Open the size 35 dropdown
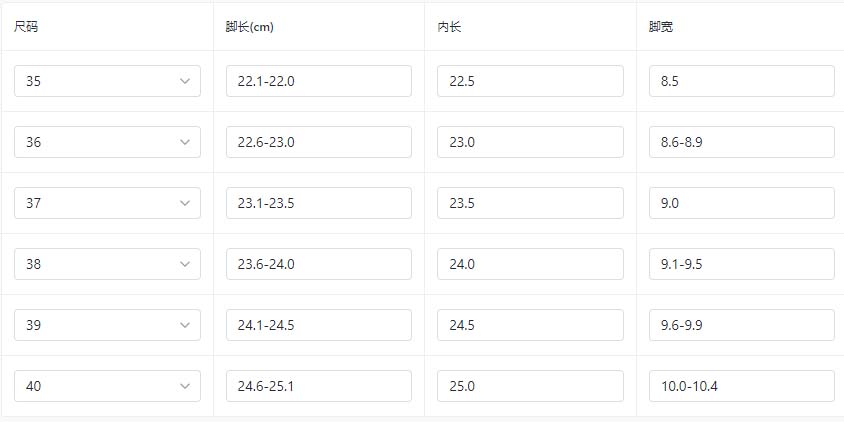Viewport: 844px width, 422px height. click(x=107, y=81)
